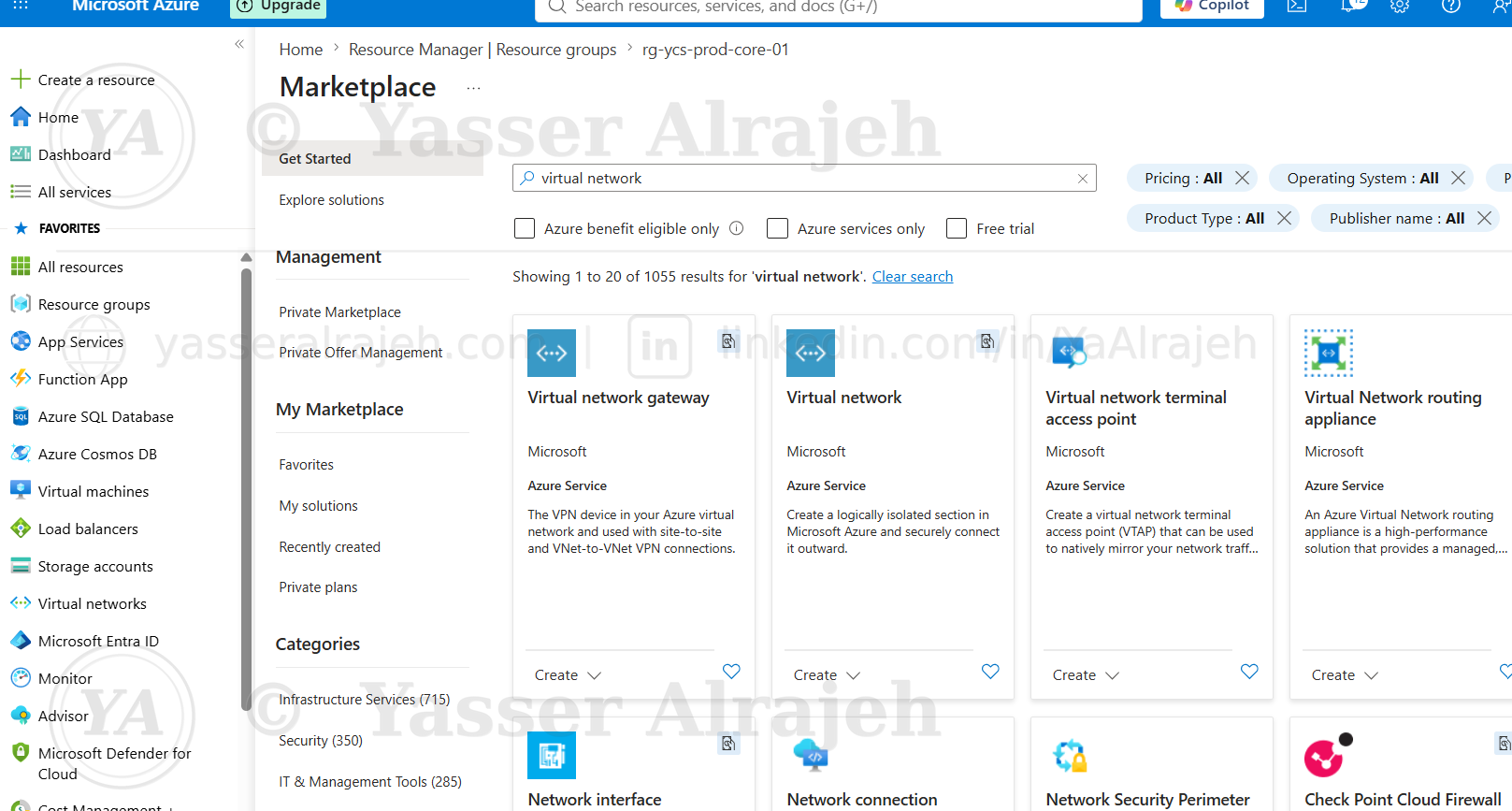Viewport: 1512px width, 811px height.
Task: Favorite the Virtual network gateway card
Action: [x=731, y=671]
